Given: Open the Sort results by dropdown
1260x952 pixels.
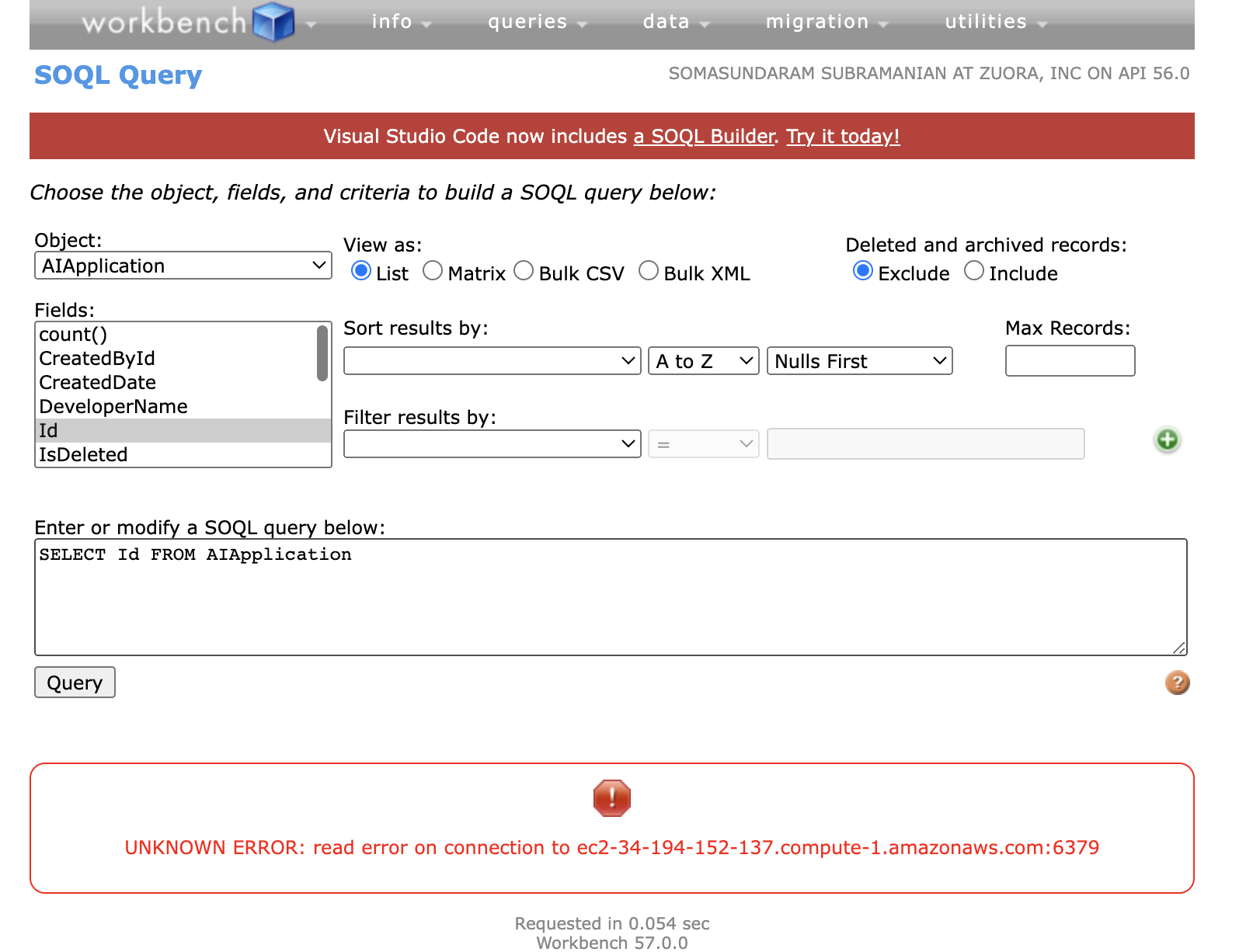Looking at the screenshot, I should tap(492, 360).
